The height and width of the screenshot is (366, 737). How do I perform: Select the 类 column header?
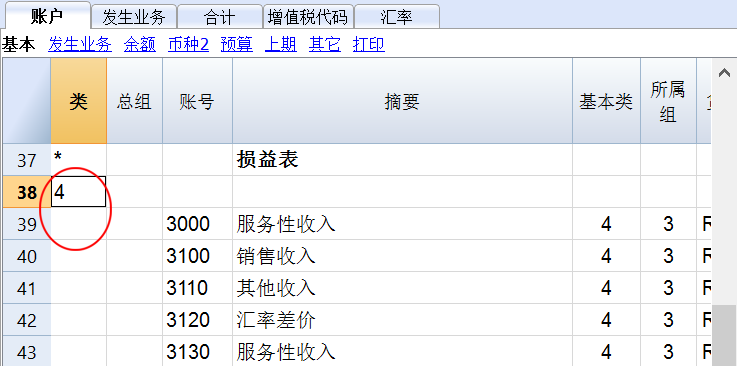click(78, 101)
